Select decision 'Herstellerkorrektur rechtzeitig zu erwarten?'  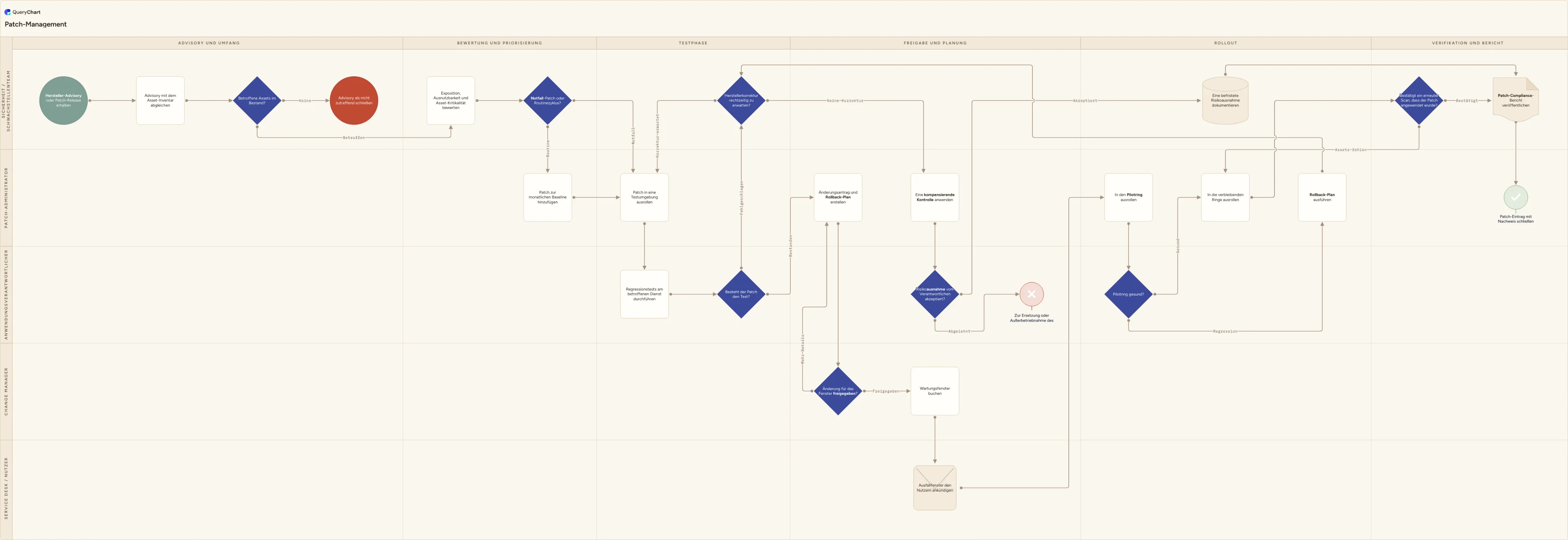[741, 100]
